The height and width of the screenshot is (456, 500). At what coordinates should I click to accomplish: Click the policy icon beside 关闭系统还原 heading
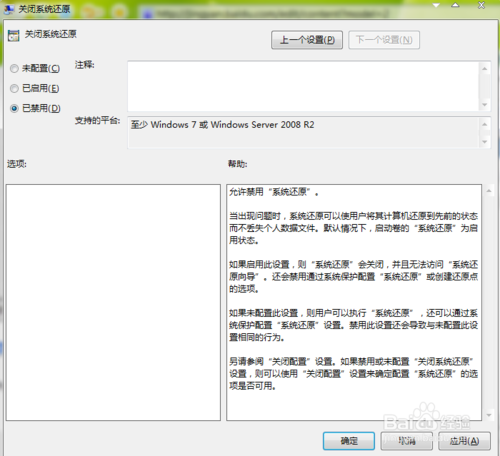14,36
